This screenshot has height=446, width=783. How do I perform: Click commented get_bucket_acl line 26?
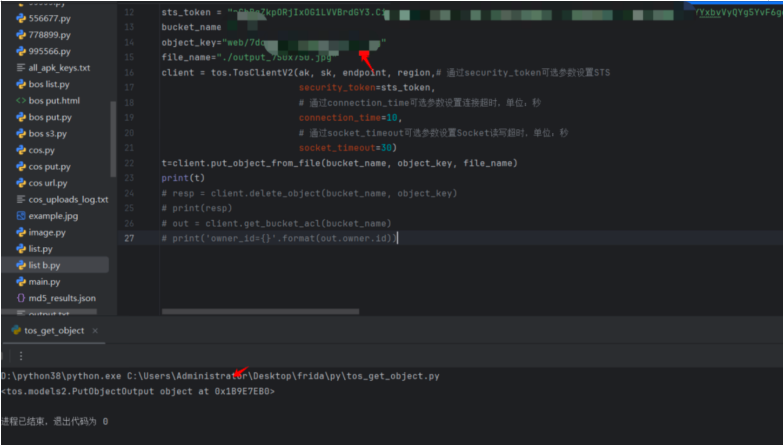(276, 223)
